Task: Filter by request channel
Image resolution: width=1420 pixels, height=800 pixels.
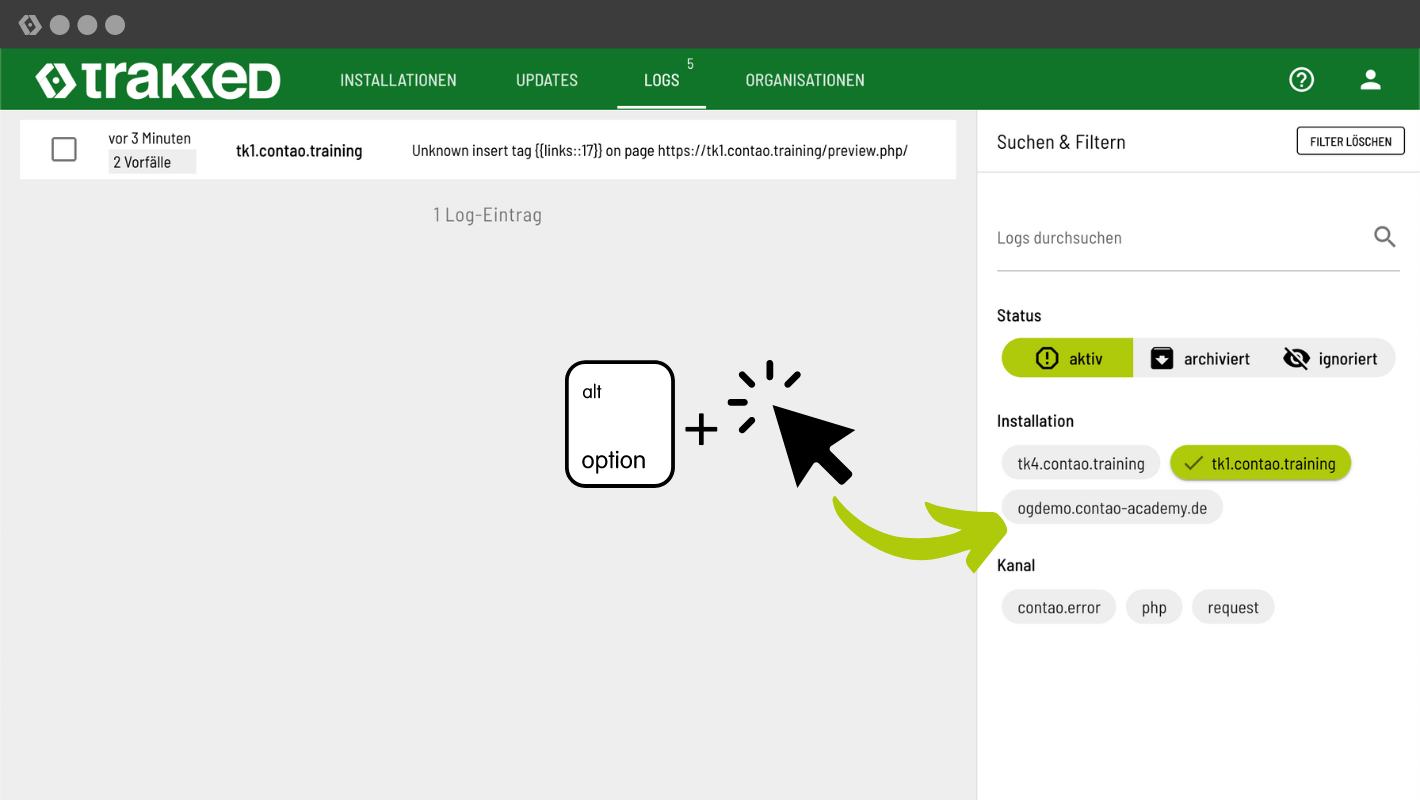Action: point(1232,607)
